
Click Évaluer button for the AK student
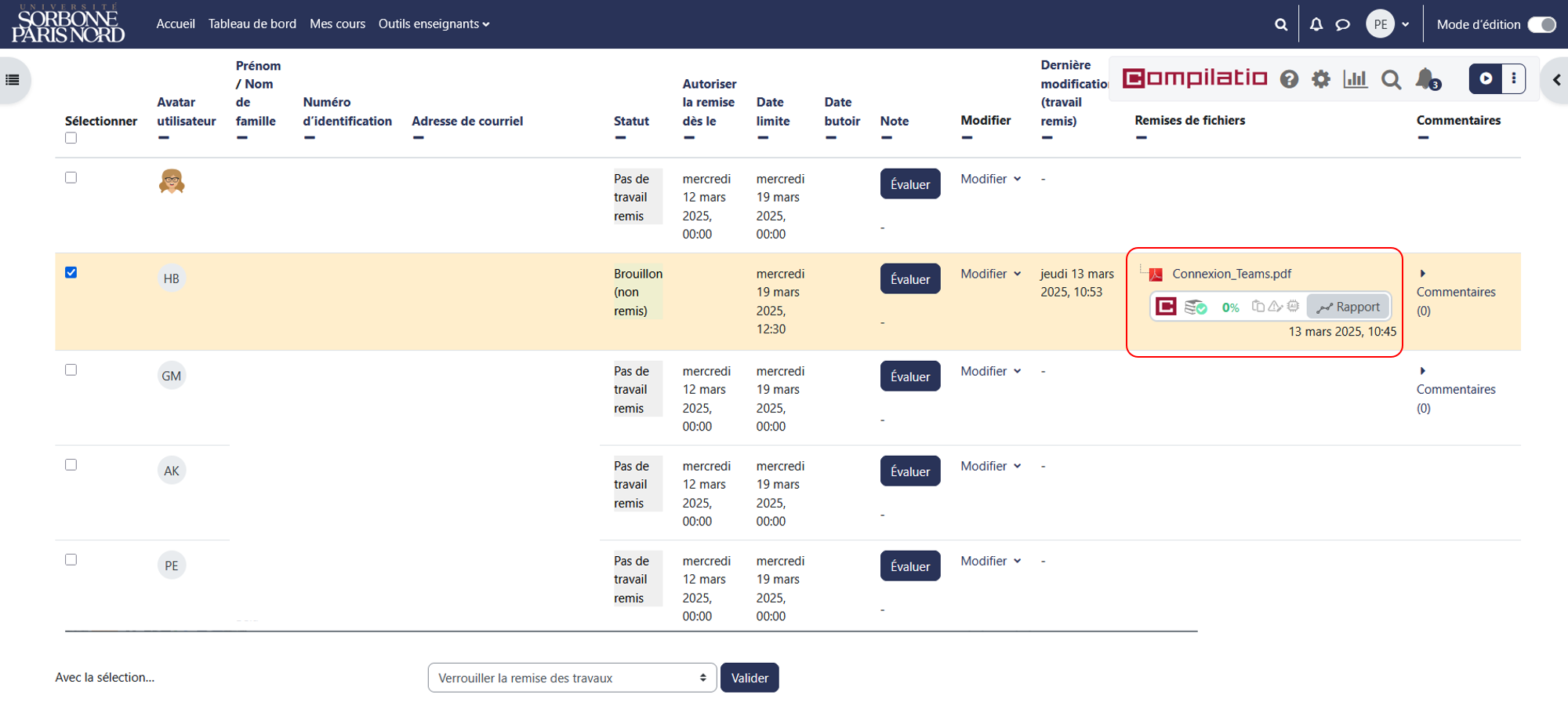coord(910,471)
